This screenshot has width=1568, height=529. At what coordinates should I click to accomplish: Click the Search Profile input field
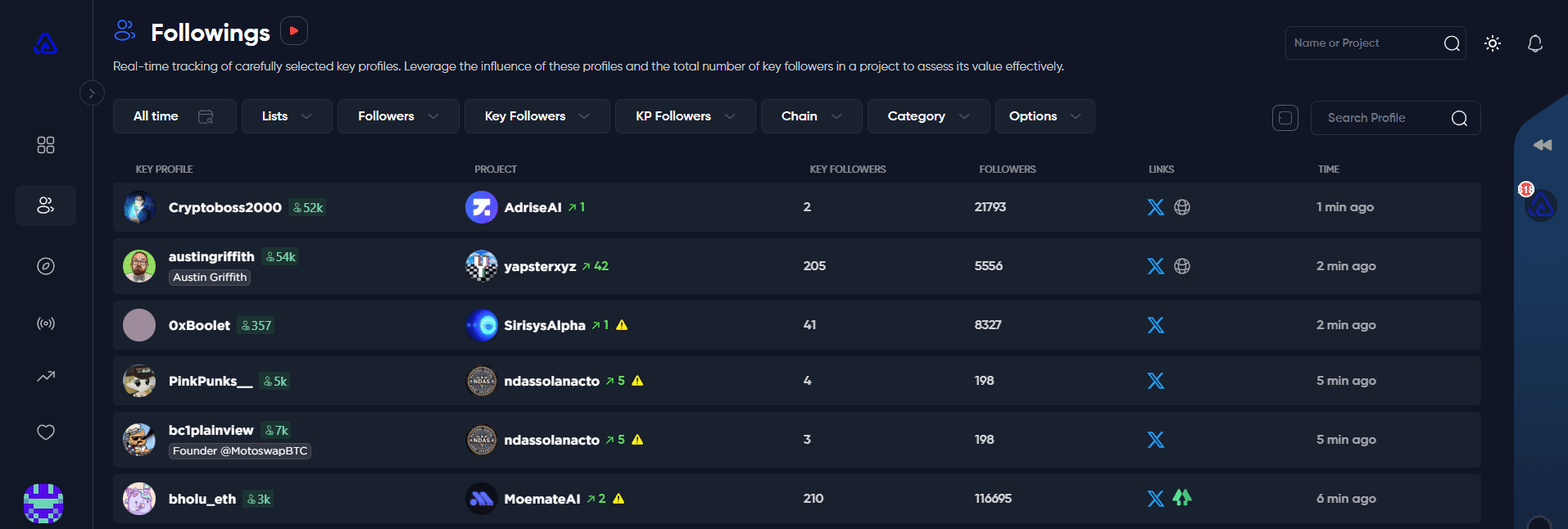click(x=1384, y=118)
